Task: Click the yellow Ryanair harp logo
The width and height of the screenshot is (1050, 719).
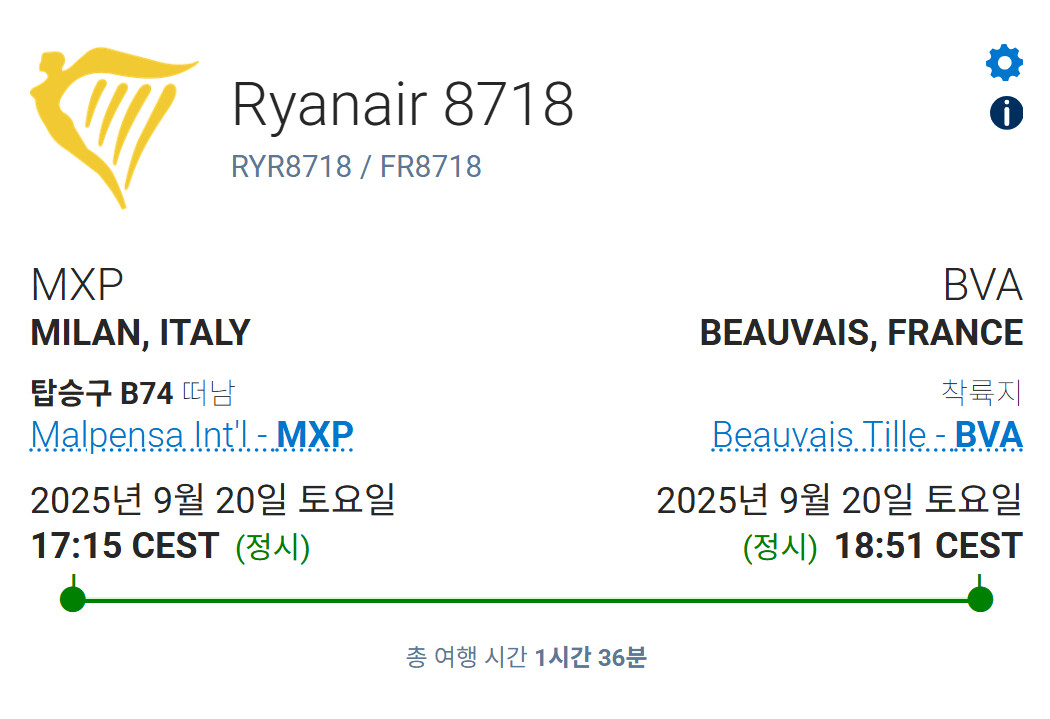Action: click(114, 127)
